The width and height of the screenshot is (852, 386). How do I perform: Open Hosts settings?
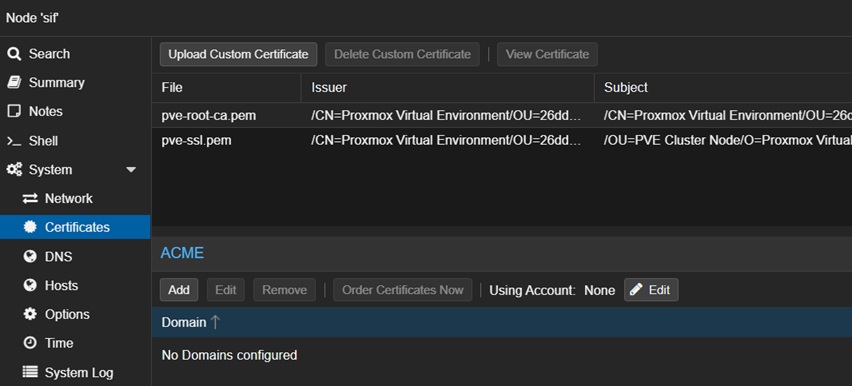(75, 285)
